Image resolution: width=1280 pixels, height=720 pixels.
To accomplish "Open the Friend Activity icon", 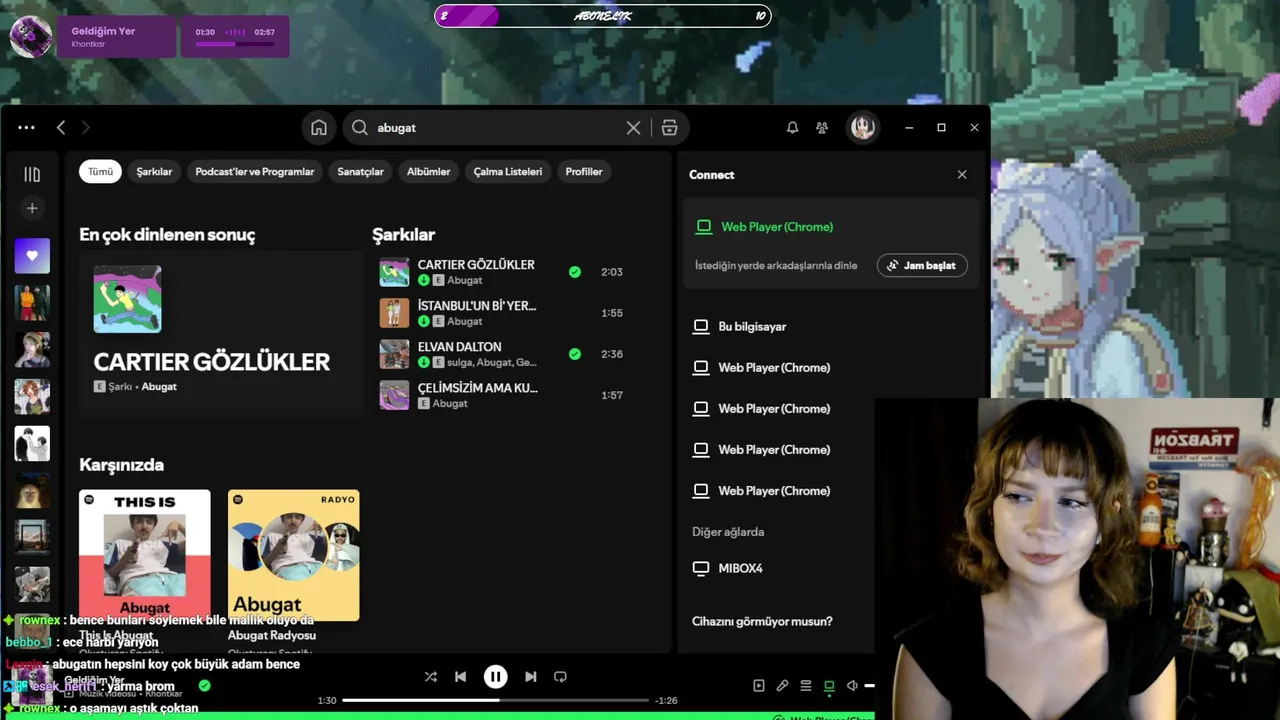I will (822, 128).
